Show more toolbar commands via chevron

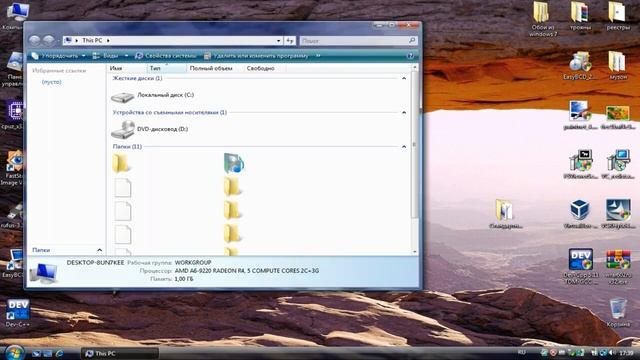[318, 56]
